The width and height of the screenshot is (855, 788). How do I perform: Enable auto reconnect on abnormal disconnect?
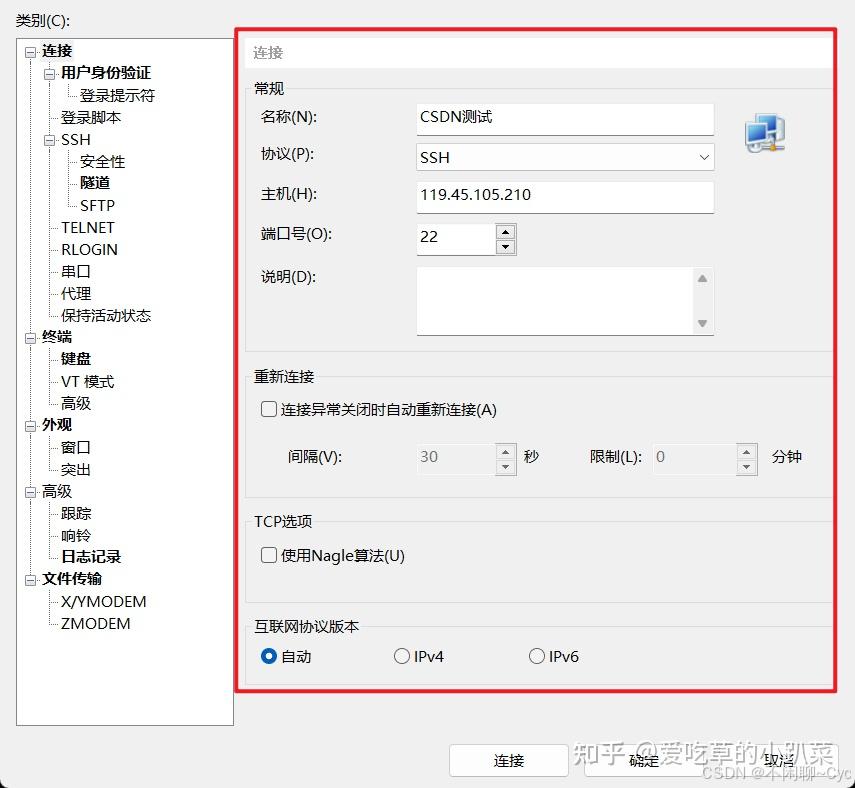(x=269, y=409)
